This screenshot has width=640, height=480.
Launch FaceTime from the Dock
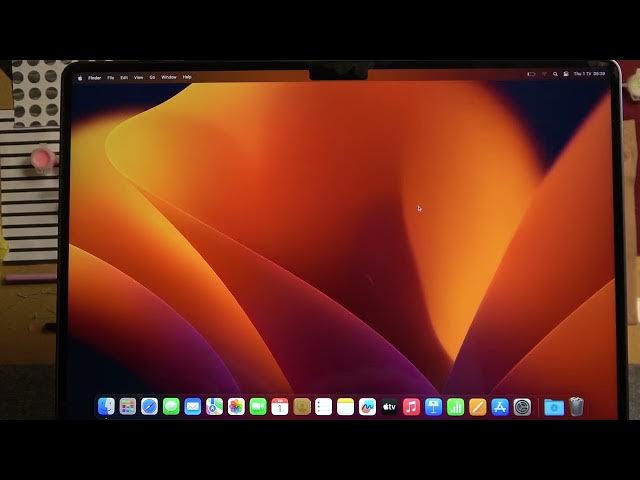pos(258,407)
